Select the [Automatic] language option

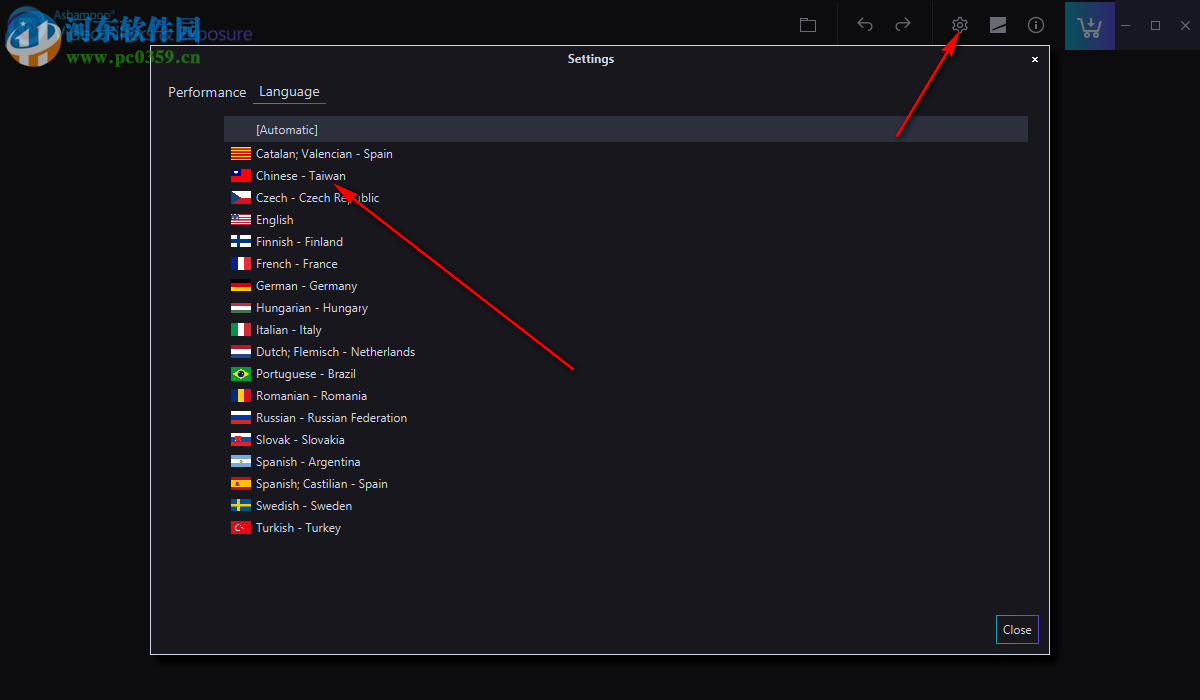287,129
